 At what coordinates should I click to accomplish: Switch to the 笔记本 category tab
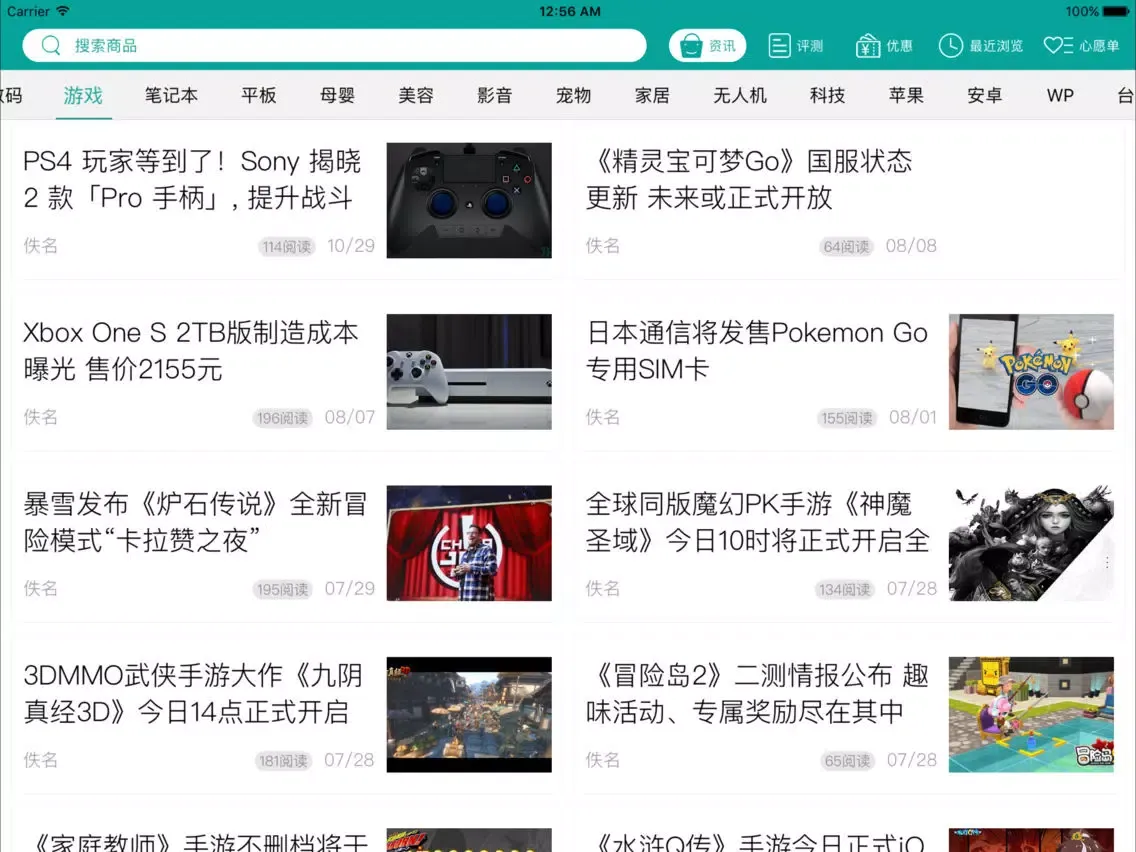171,95
